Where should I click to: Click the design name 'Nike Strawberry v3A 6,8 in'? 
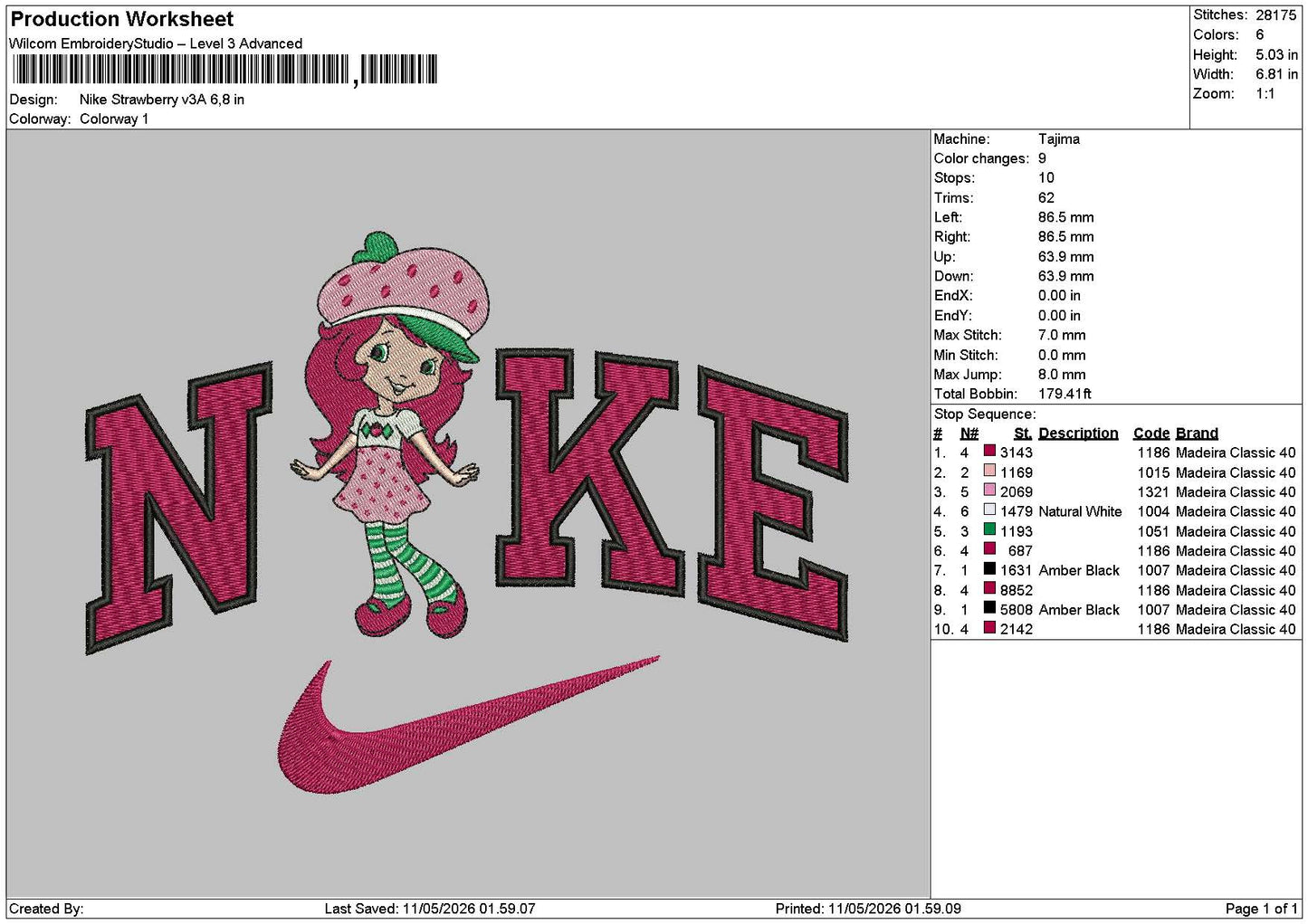coord(162,100)
